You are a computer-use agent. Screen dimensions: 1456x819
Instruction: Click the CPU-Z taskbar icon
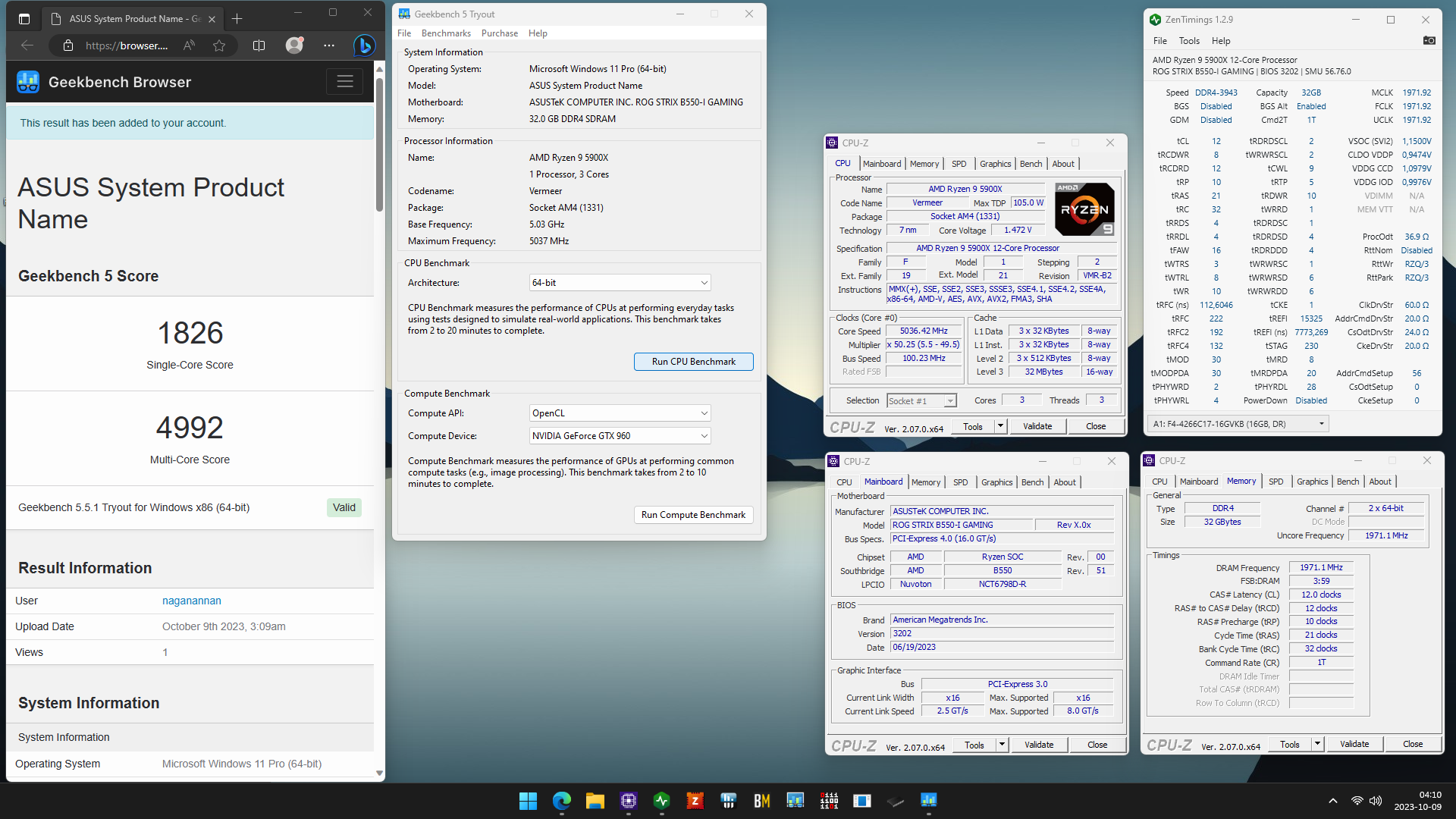628,801
